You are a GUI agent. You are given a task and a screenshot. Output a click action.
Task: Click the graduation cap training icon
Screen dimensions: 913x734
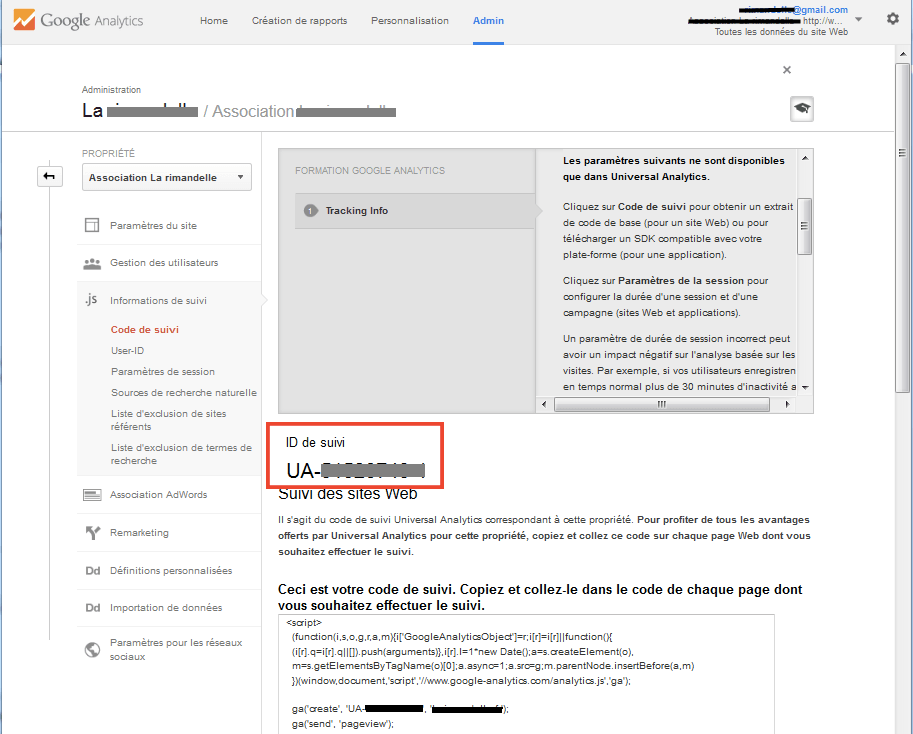[x=801, y=109]
